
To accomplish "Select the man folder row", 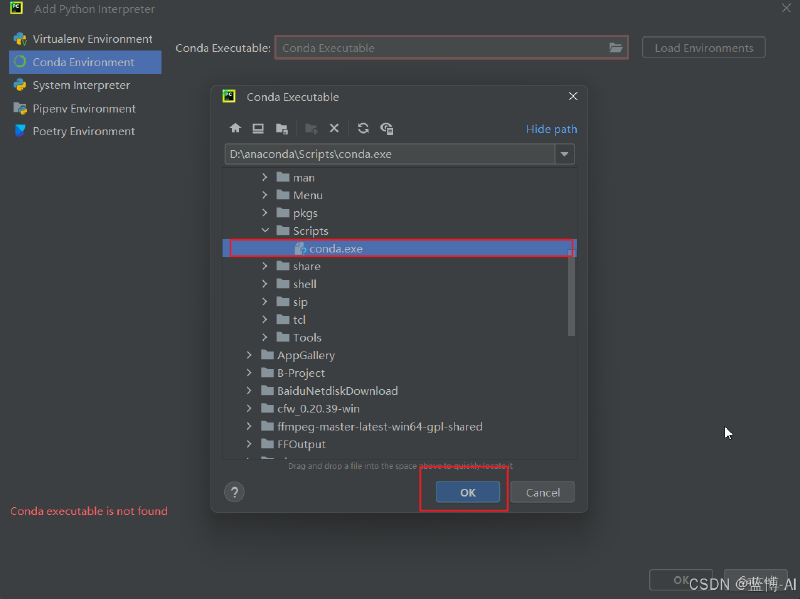I will click(399, 178).
